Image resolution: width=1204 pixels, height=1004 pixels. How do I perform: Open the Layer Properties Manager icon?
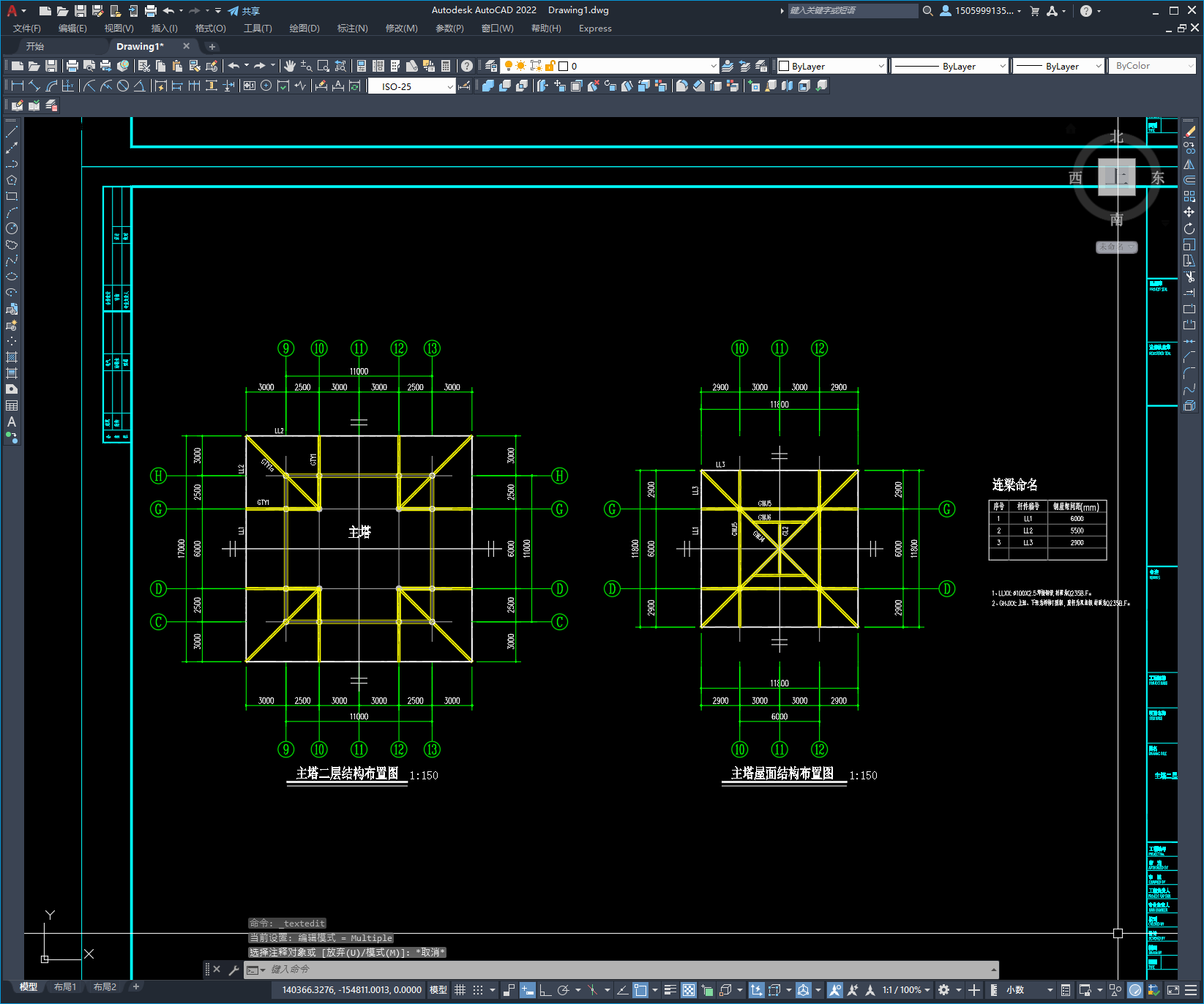[x=491, y=66]
